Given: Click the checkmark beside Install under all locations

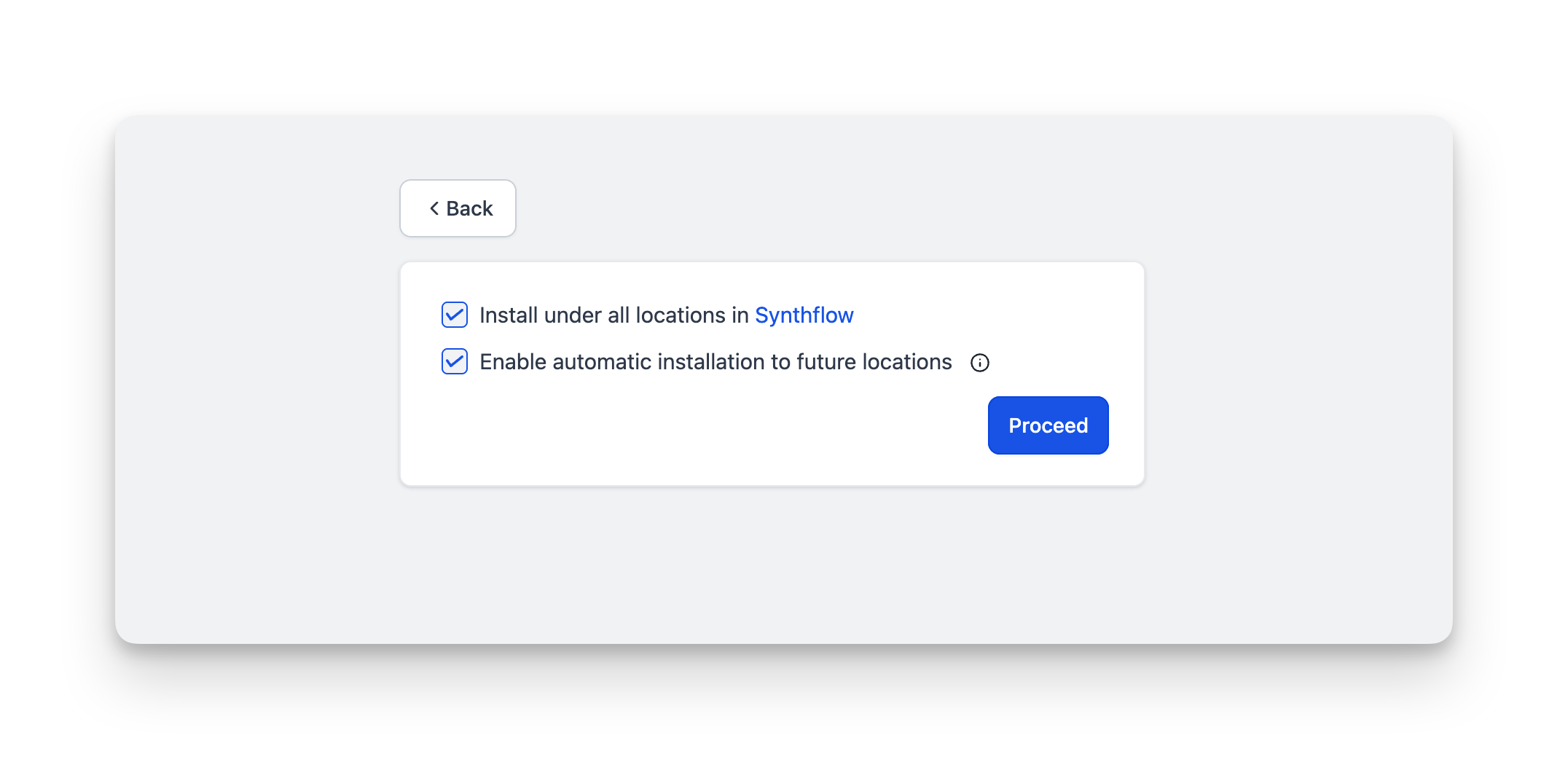Looking at the screenshot, I should click(455, 315).
